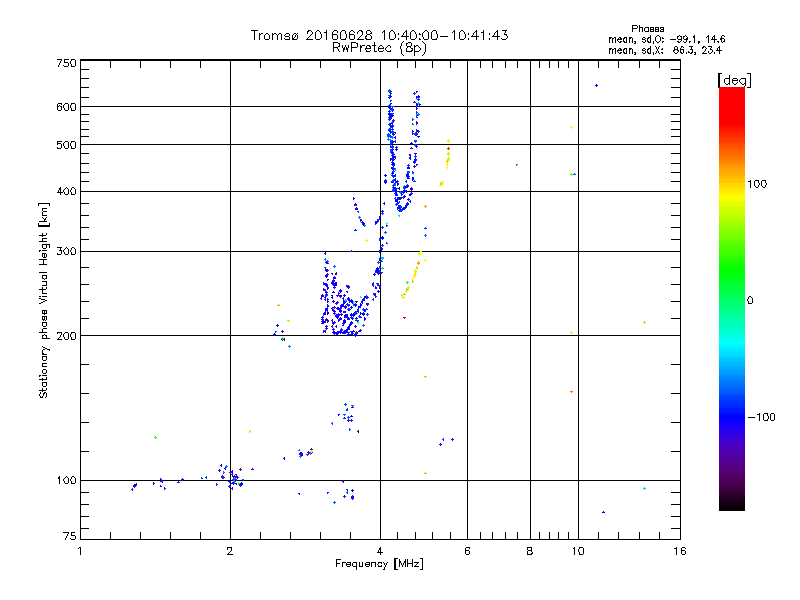Click the y-axis tick label '300'

[x=66, y=251]
